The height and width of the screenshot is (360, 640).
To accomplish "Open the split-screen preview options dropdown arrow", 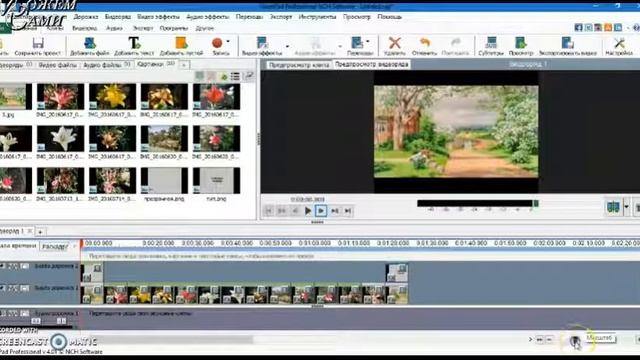I will [x=627, y=207].
